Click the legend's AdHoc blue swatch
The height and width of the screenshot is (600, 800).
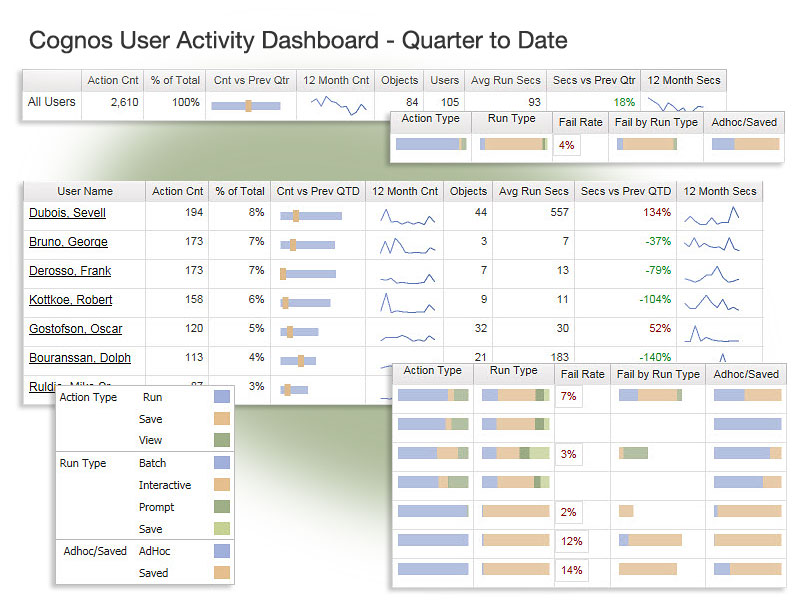[222, 551]
